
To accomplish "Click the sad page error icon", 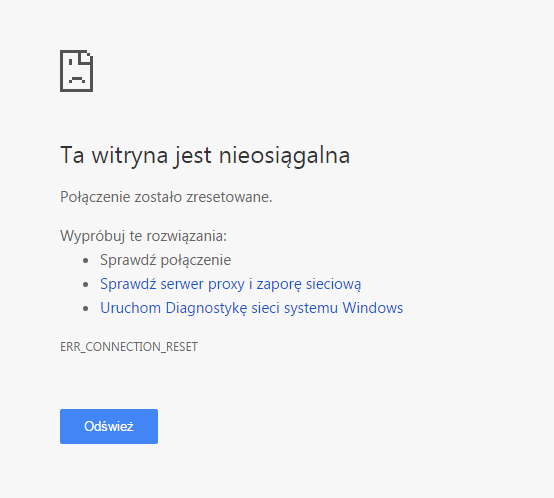I will (76, 71).
